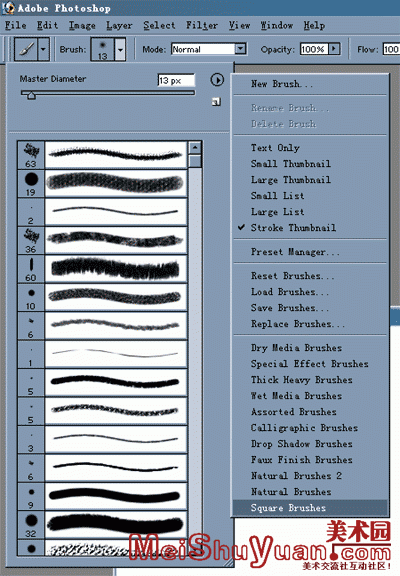Open the Layer menu
This screenshot has height=576, width=400.
click(x=119, y=25)
